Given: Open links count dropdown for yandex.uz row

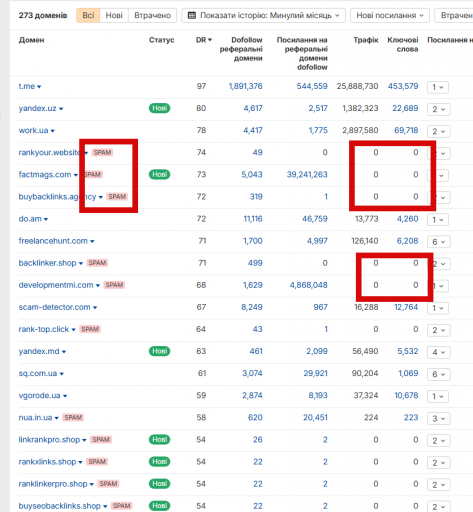Looking at the screenshot, I should tap(439, 109).
